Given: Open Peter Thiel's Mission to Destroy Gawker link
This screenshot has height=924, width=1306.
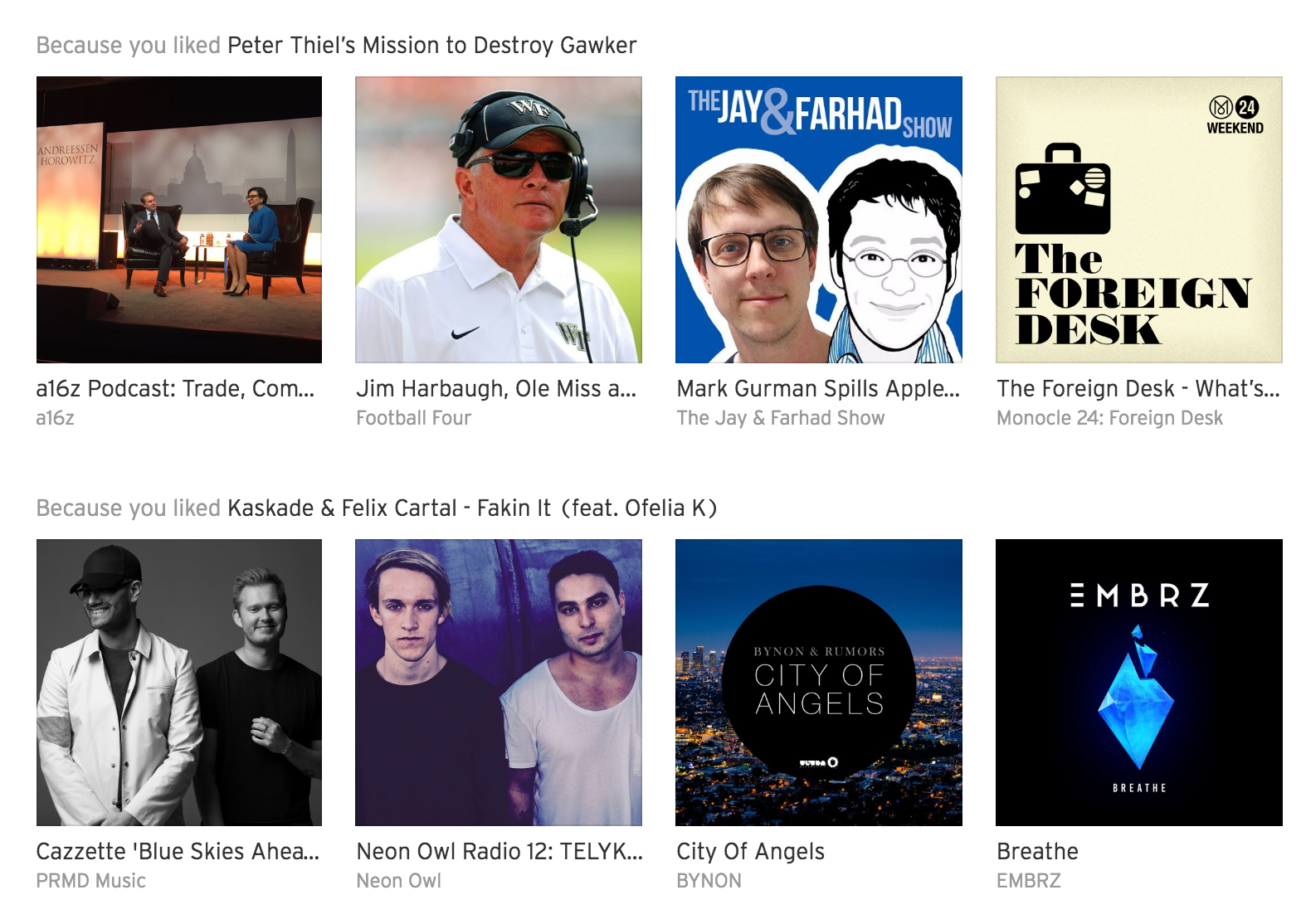Looking at the screenshot, I should tap(432, 46).
